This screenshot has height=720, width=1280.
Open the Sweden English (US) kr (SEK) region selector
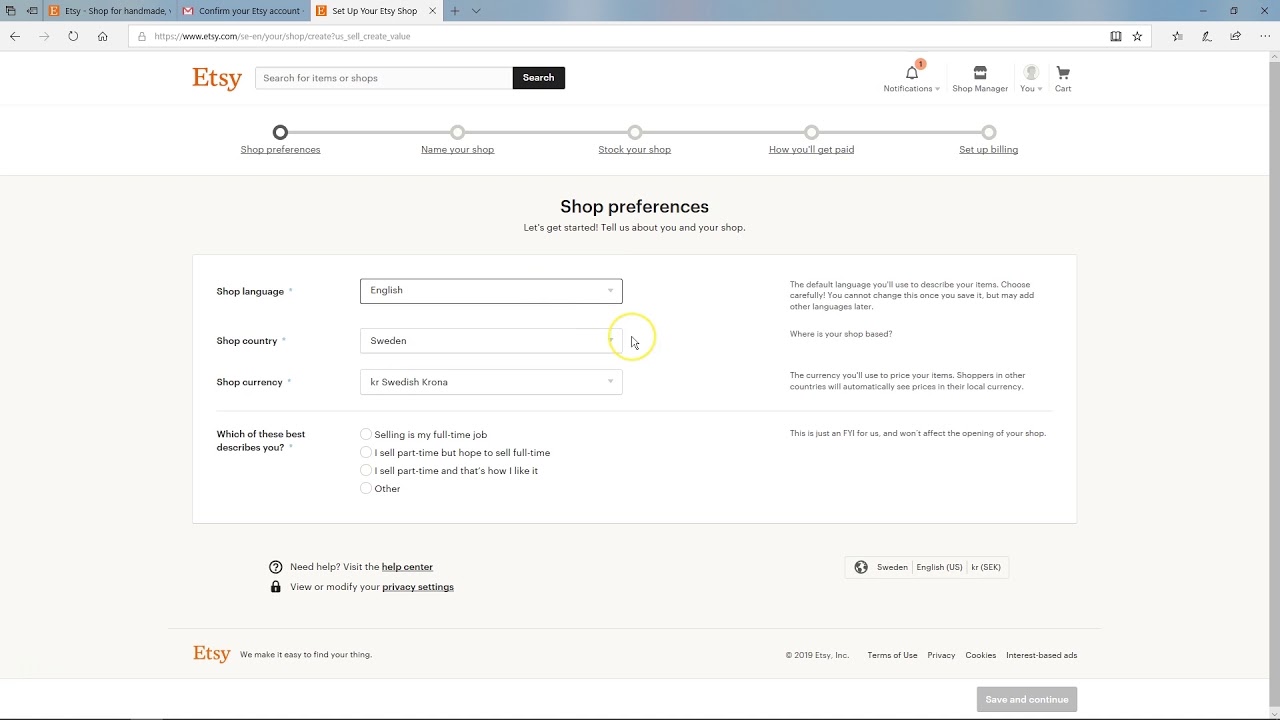click(927, 567)
